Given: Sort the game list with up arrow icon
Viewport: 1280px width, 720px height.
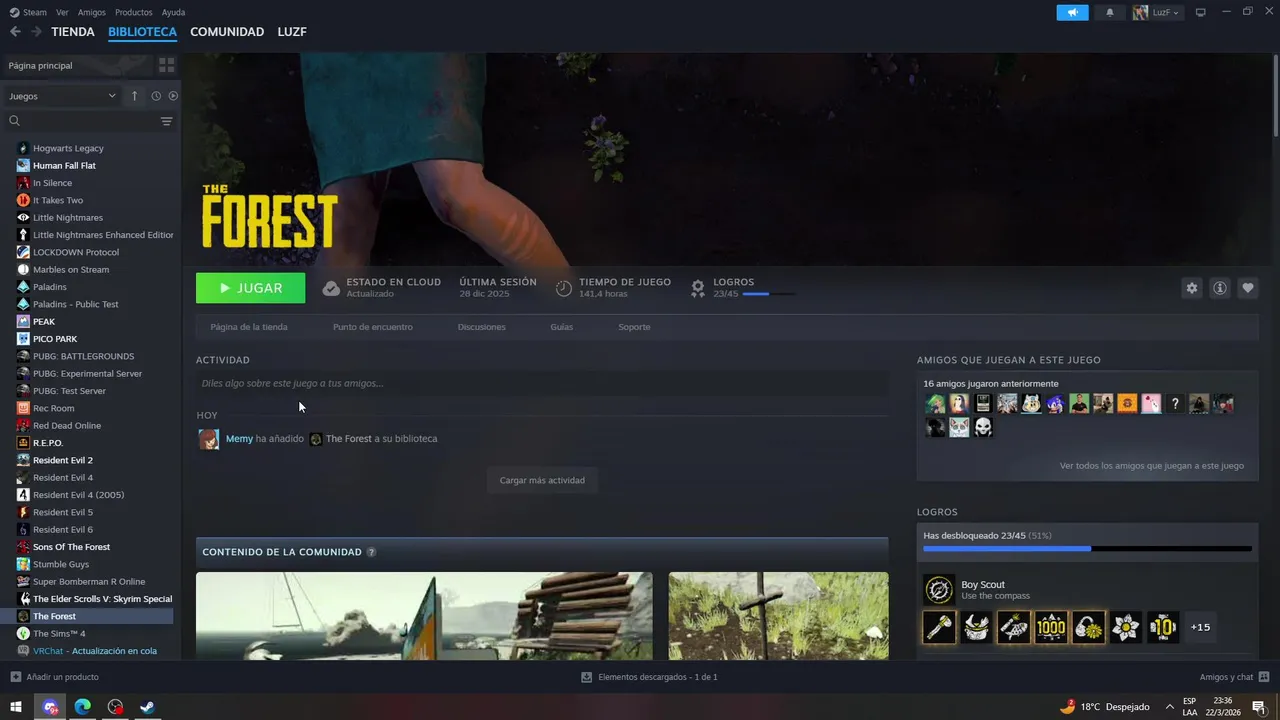Looking at the screenshot, I should [135, 96].
